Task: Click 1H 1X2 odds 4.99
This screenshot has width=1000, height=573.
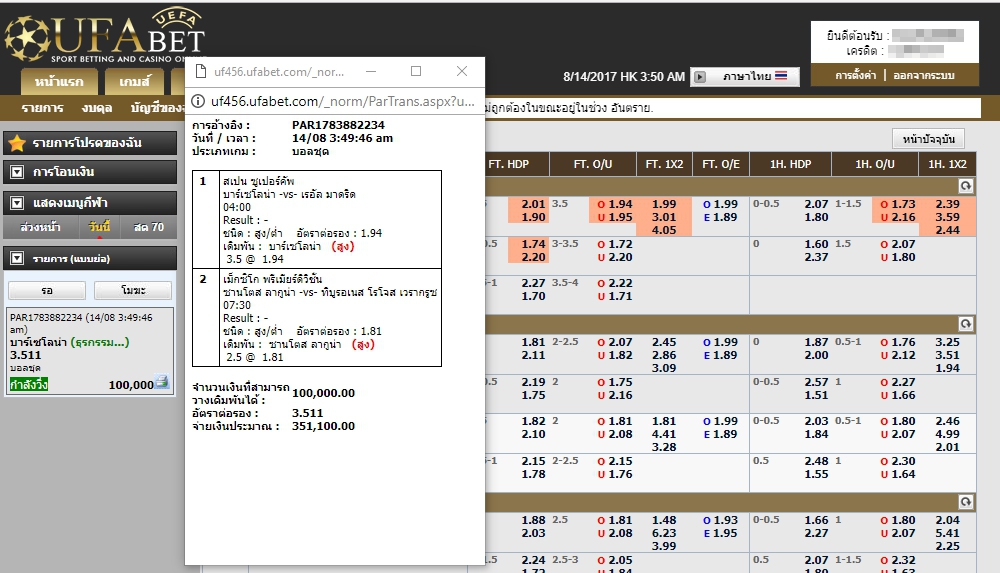Action: tap(947, 434)
